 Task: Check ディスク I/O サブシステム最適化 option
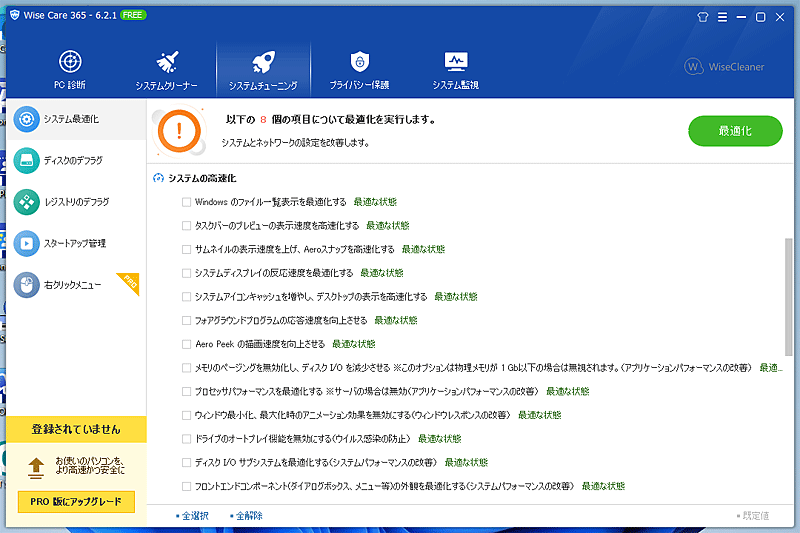(x=186, y=463)
